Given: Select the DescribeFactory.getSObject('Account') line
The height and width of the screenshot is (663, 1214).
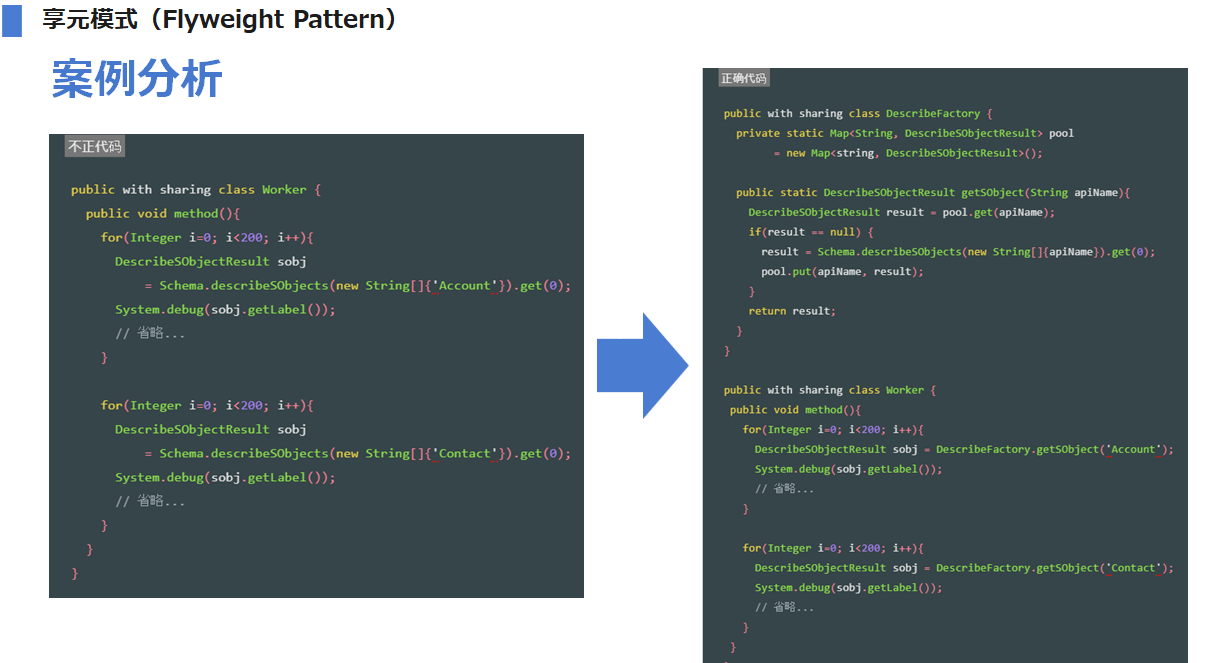Looking at the screenshot, I should [964, 449].
